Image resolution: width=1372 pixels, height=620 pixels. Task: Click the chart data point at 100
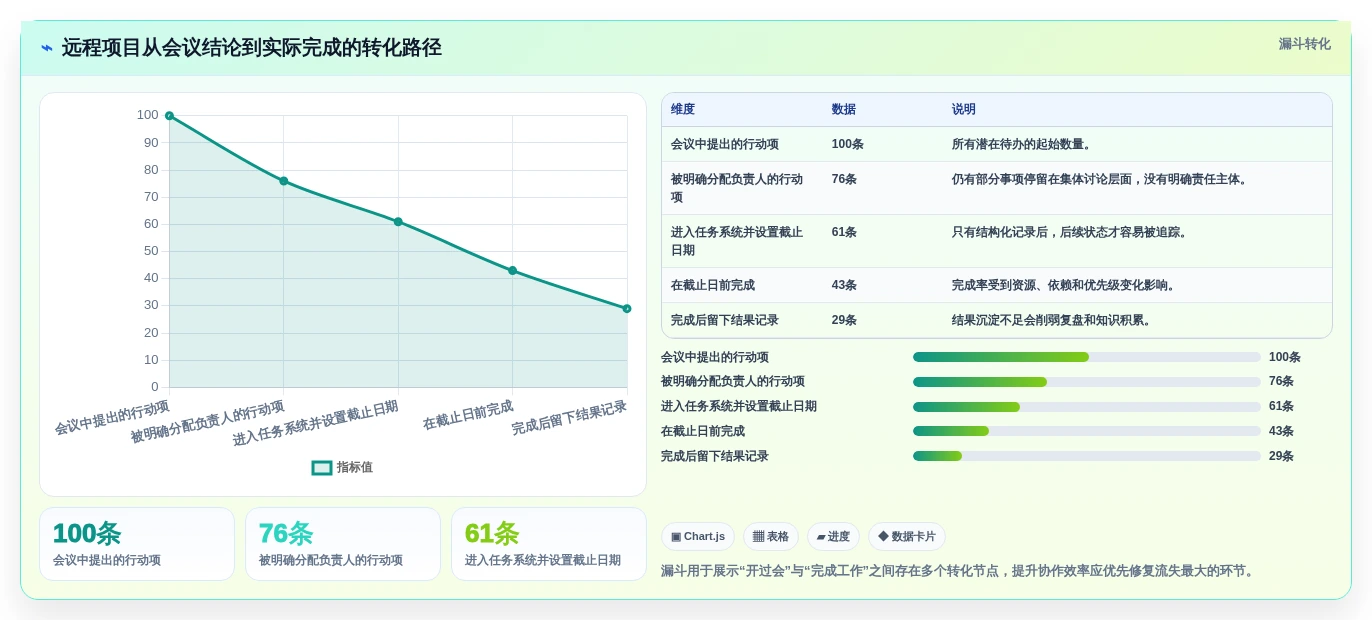(169, 116)
